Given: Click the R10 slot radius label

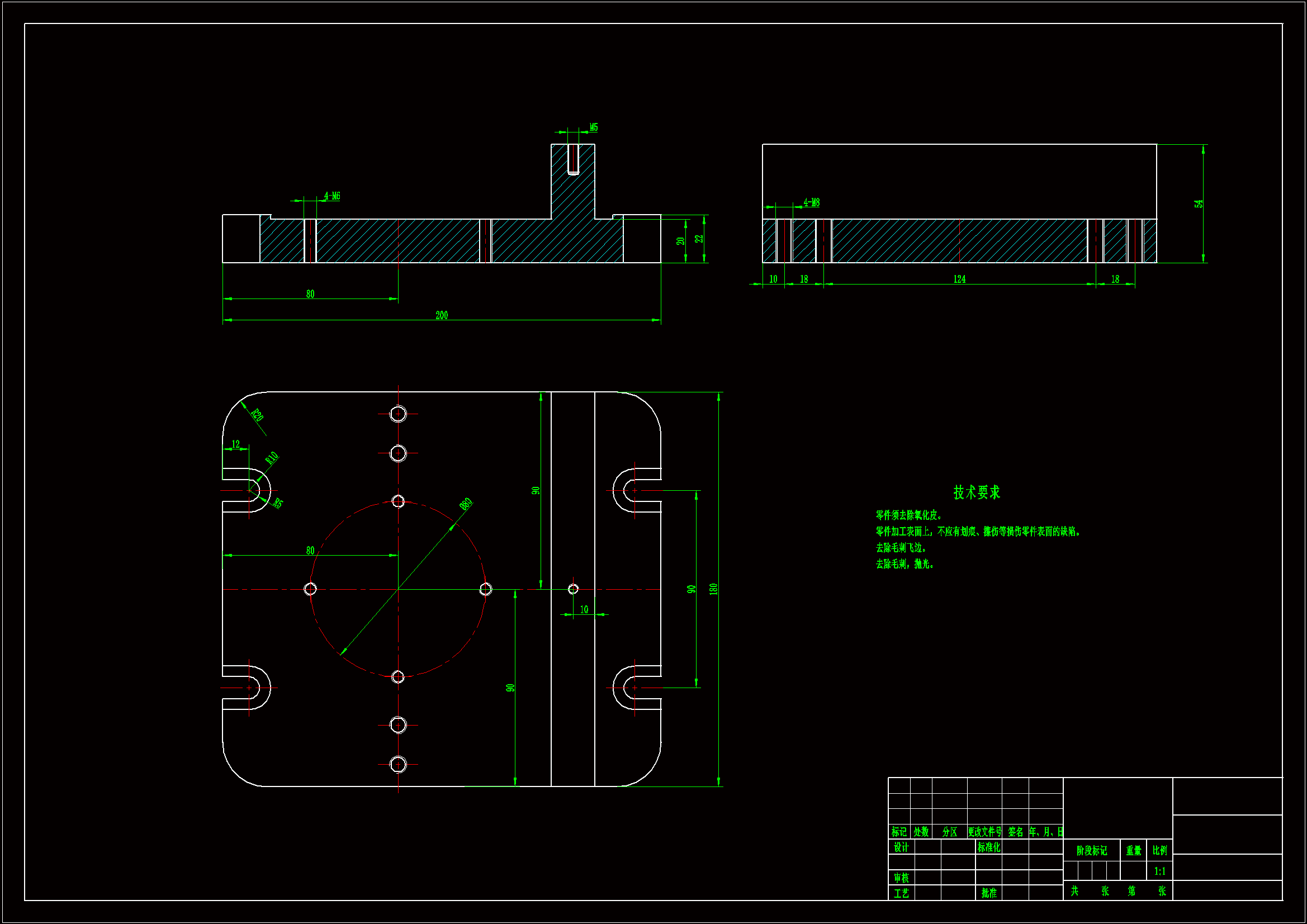Looking at the screenshot, I should [x=272, y=458].
